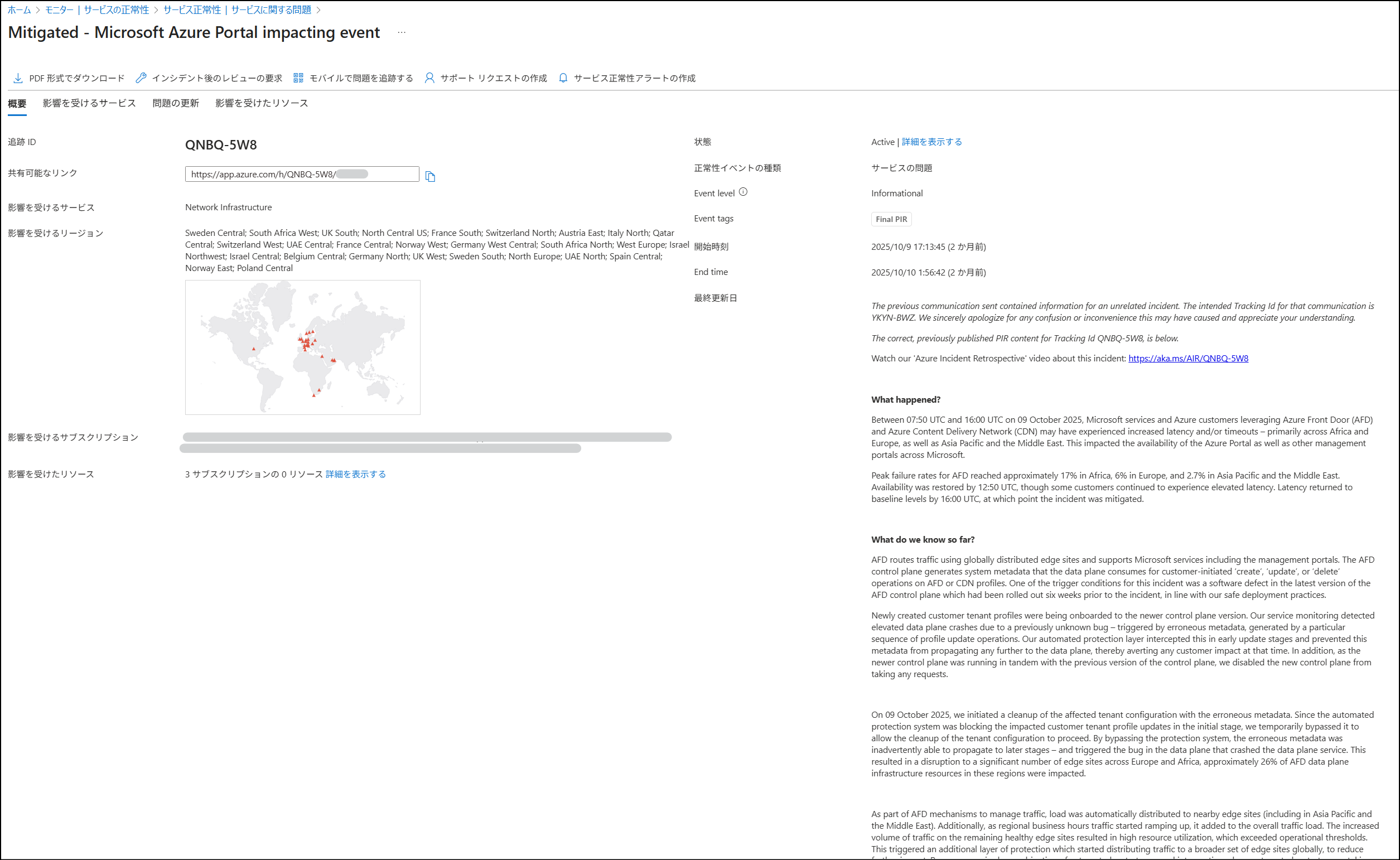The width and height of the screenshot is (1400, 860).
Task: Click the 開始時刻 field label
Action: [x=711, y=247]
